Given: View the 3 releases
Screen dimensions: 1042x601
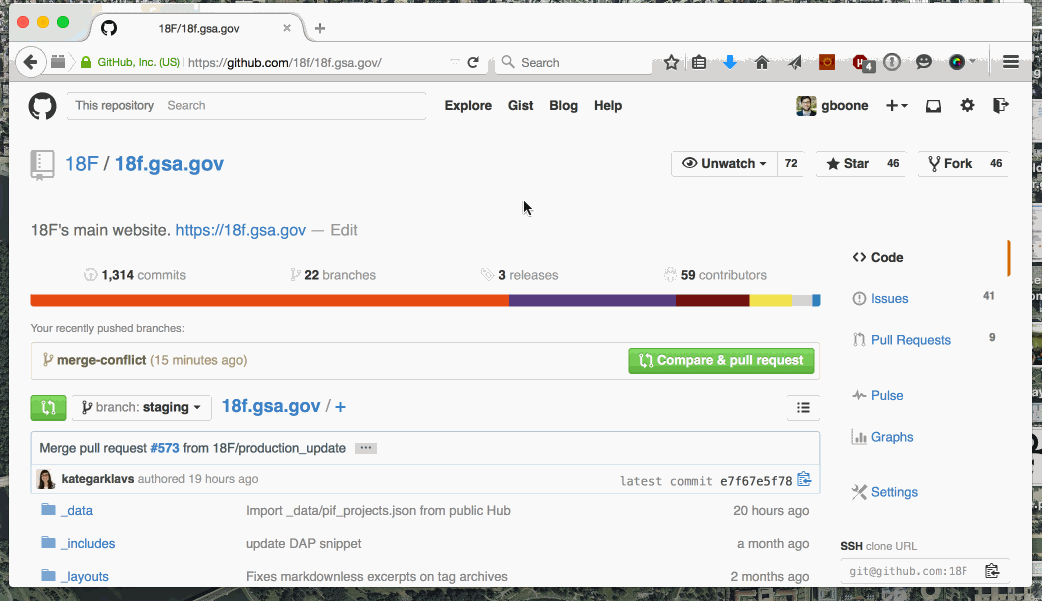Looking at the screenshot, I should [520, 275].
